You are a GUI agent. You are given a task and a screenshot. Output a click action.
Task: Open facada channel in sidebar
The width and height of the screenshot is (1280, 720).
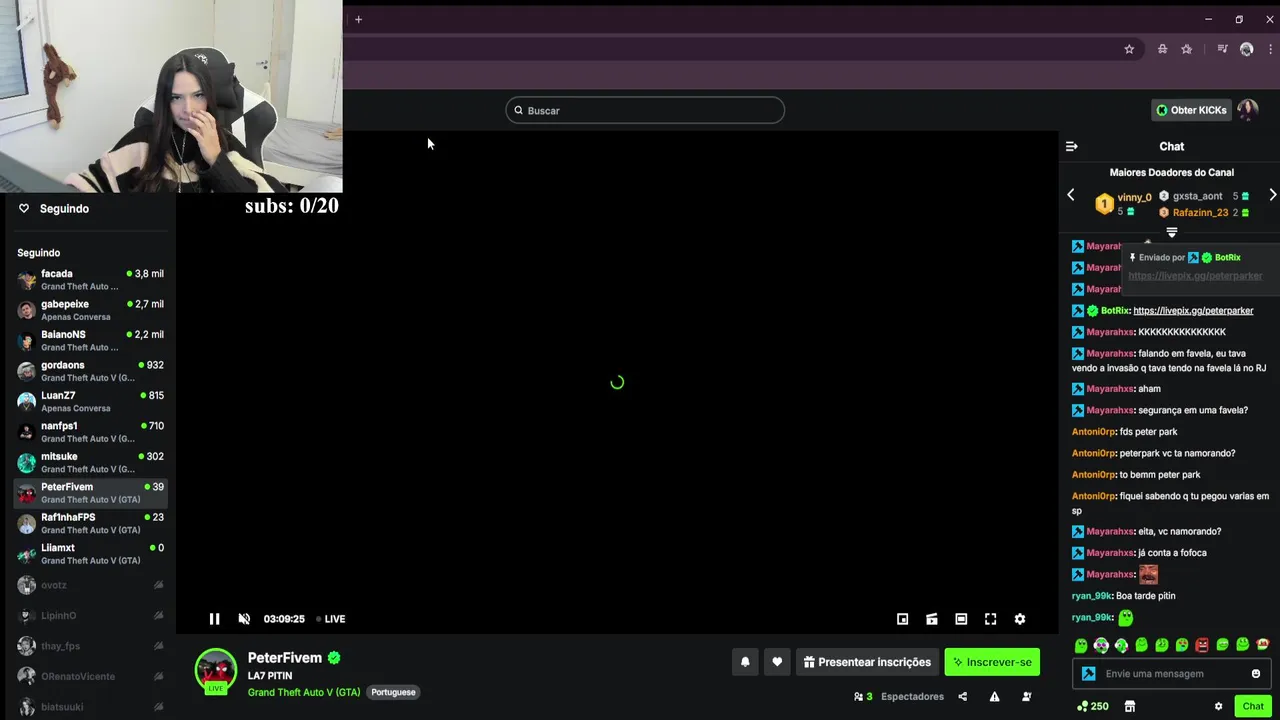point(90,279)
